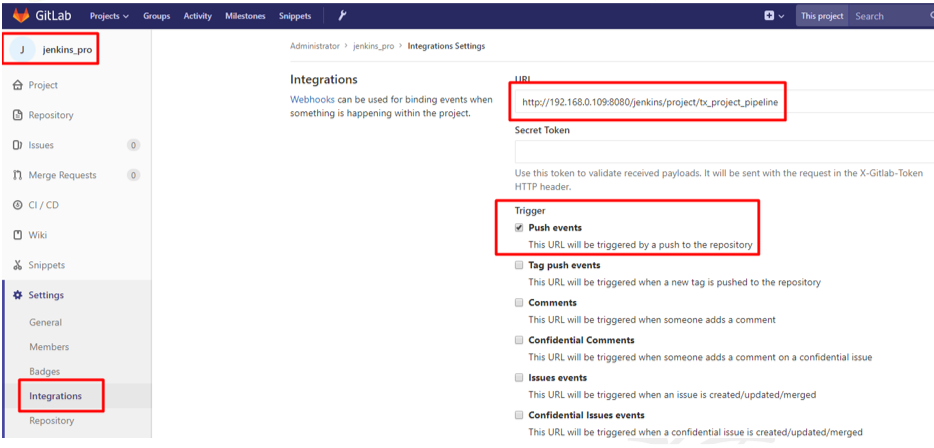The image size is (934, 448).
Task: Open Milestones in the top navigation
Action: [245, 16]
